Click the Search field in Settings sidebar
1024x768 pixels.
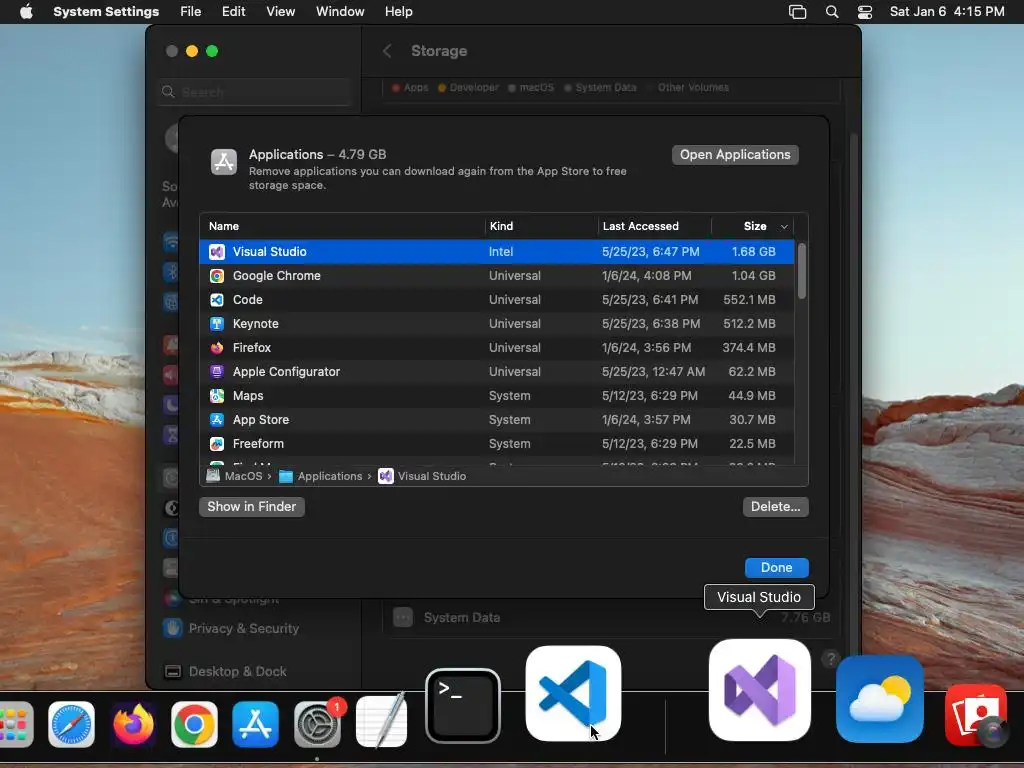coord(255,92)
